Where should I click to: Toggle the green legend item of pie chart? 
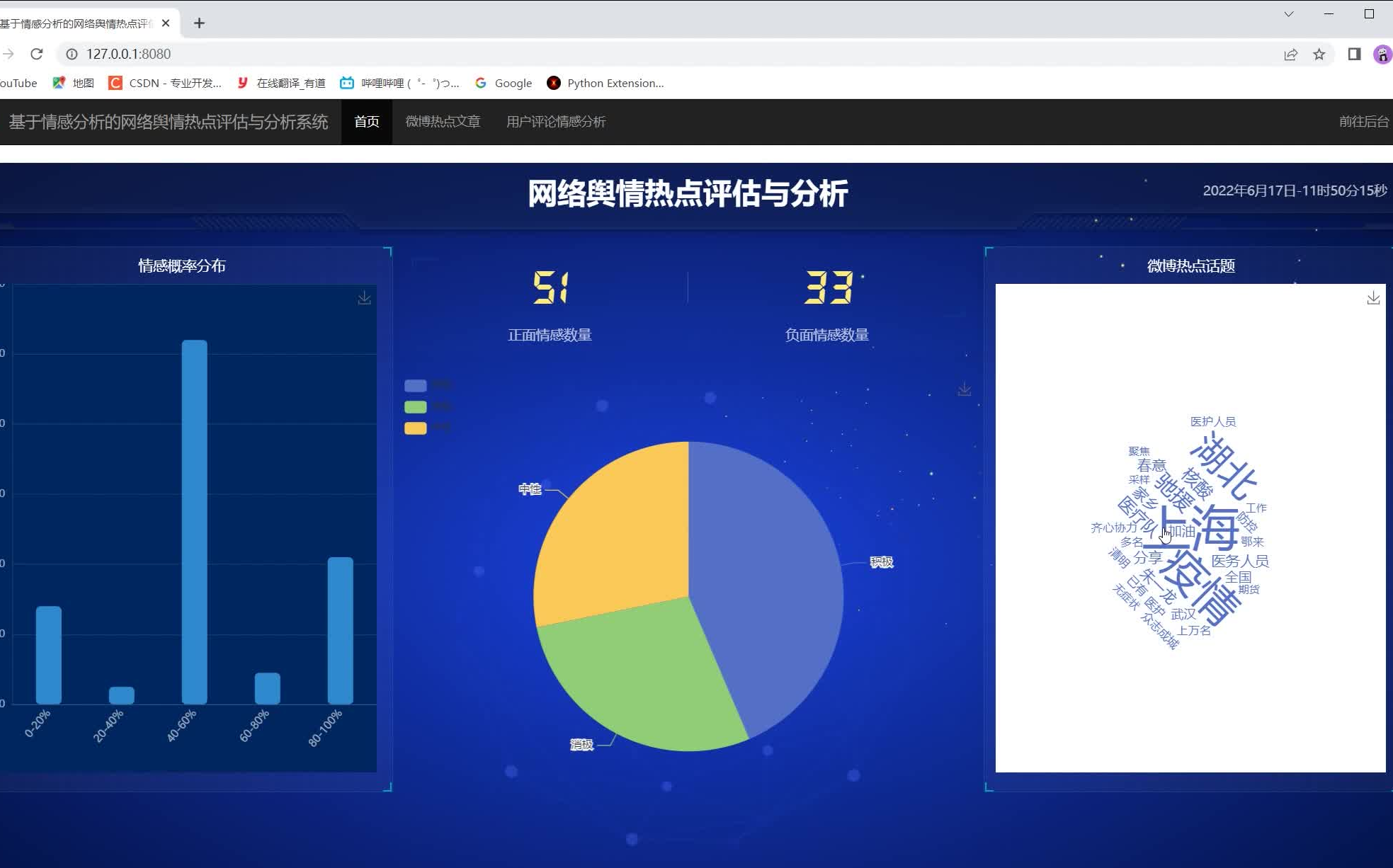pyautogui.click(x=427, y=406)
